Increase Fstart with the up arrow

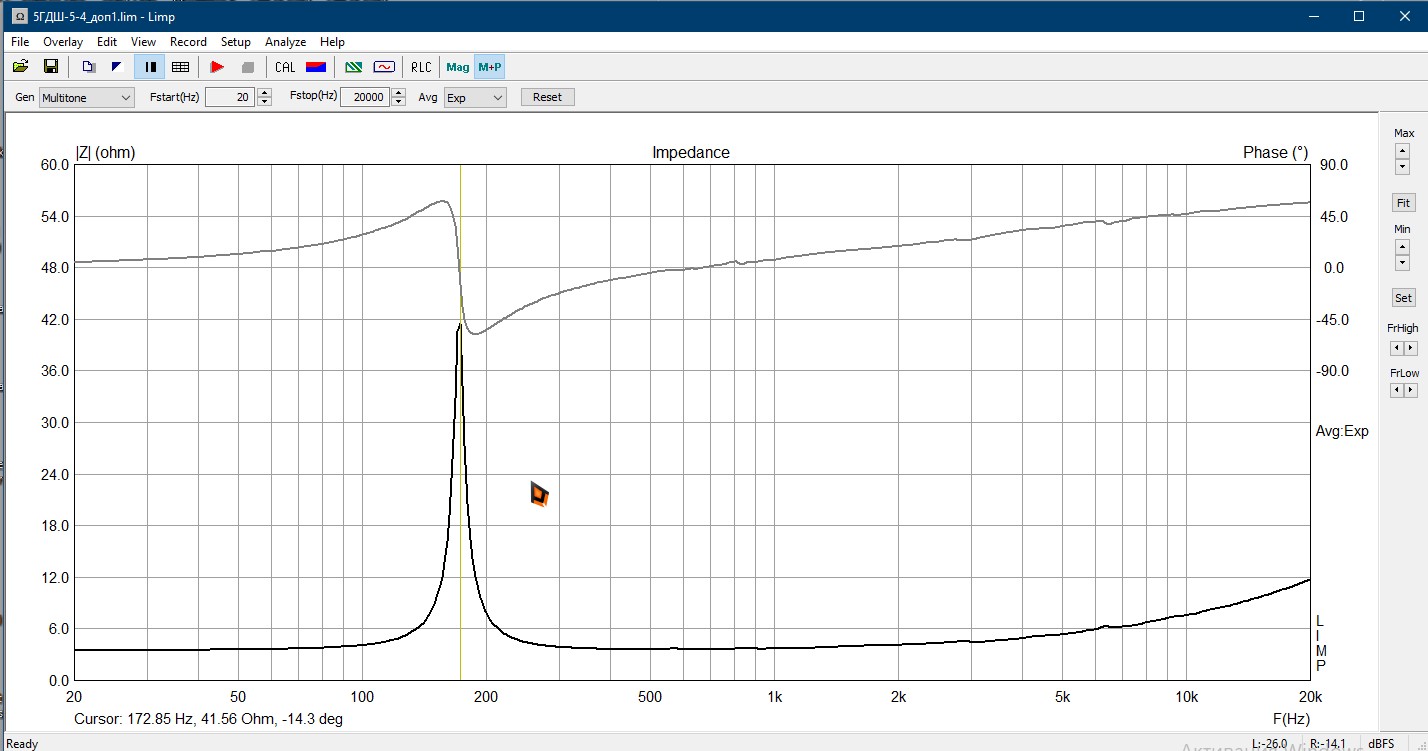[264, 93]
